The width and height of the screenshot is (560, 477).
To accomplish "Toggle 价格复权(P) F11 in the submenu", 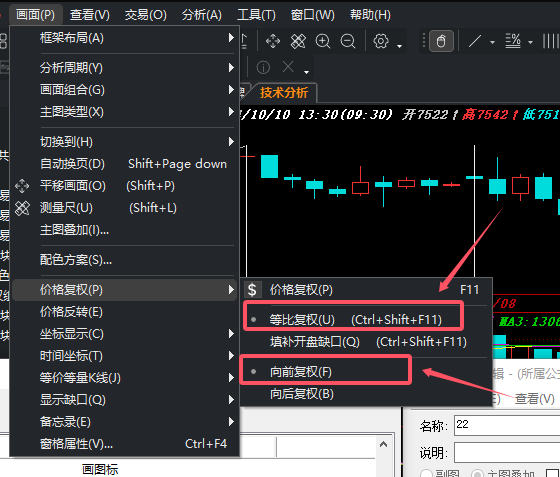I will (x=366, y=290).
